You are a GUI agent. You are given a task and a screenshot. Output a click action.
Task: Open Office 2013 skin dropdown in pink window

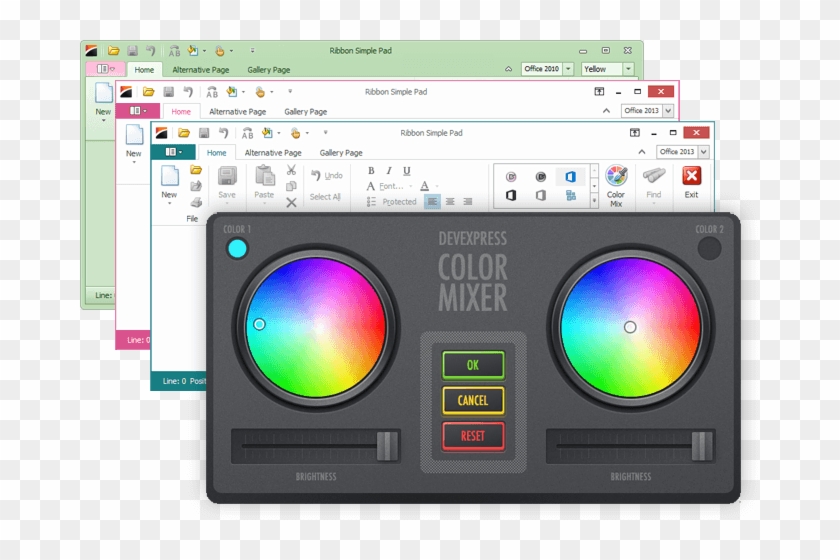click(x=668, y=110)
